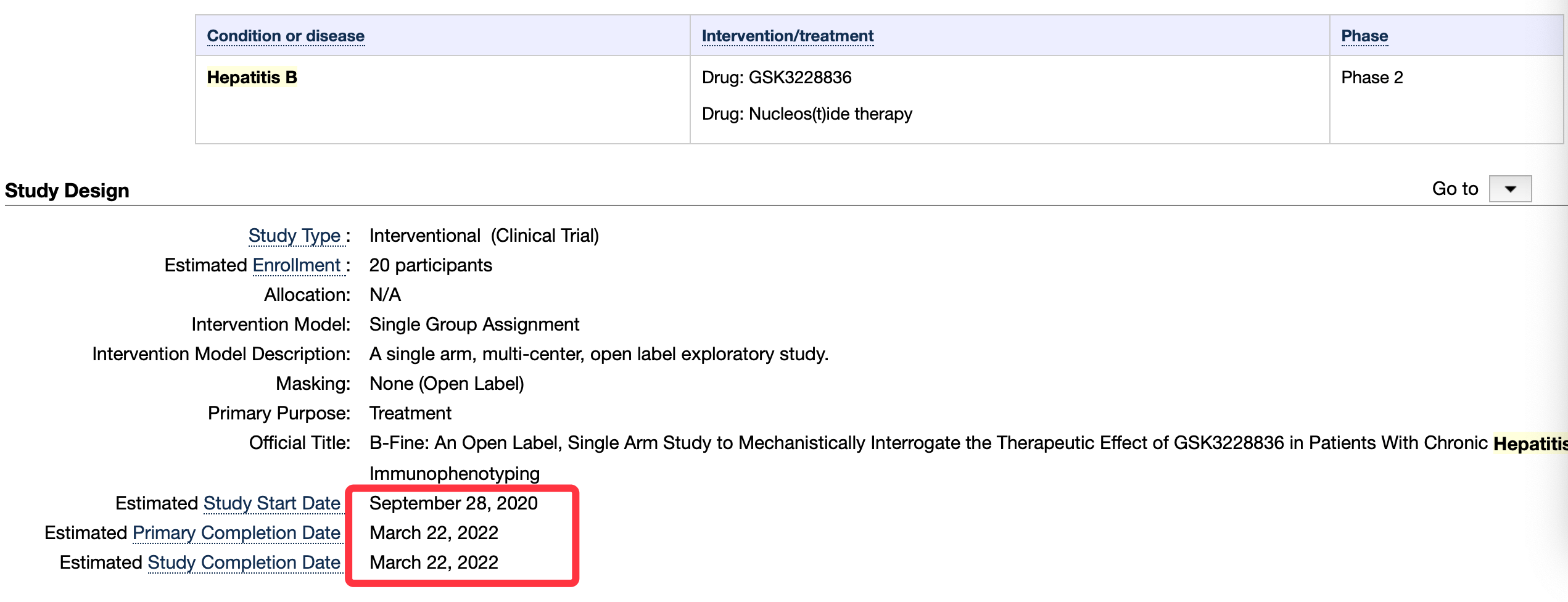This screenshot has height=602, width=1568.
Task: Click the Interventional (Clinical Trial) value
Action: (x=484, y=236)
